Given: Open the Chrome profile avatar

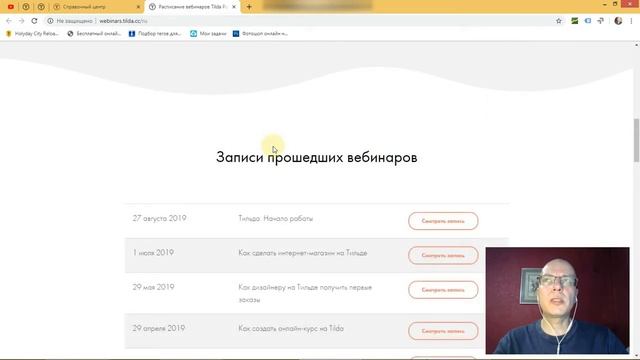Looking at the screenshot, I should pos(618,21).
